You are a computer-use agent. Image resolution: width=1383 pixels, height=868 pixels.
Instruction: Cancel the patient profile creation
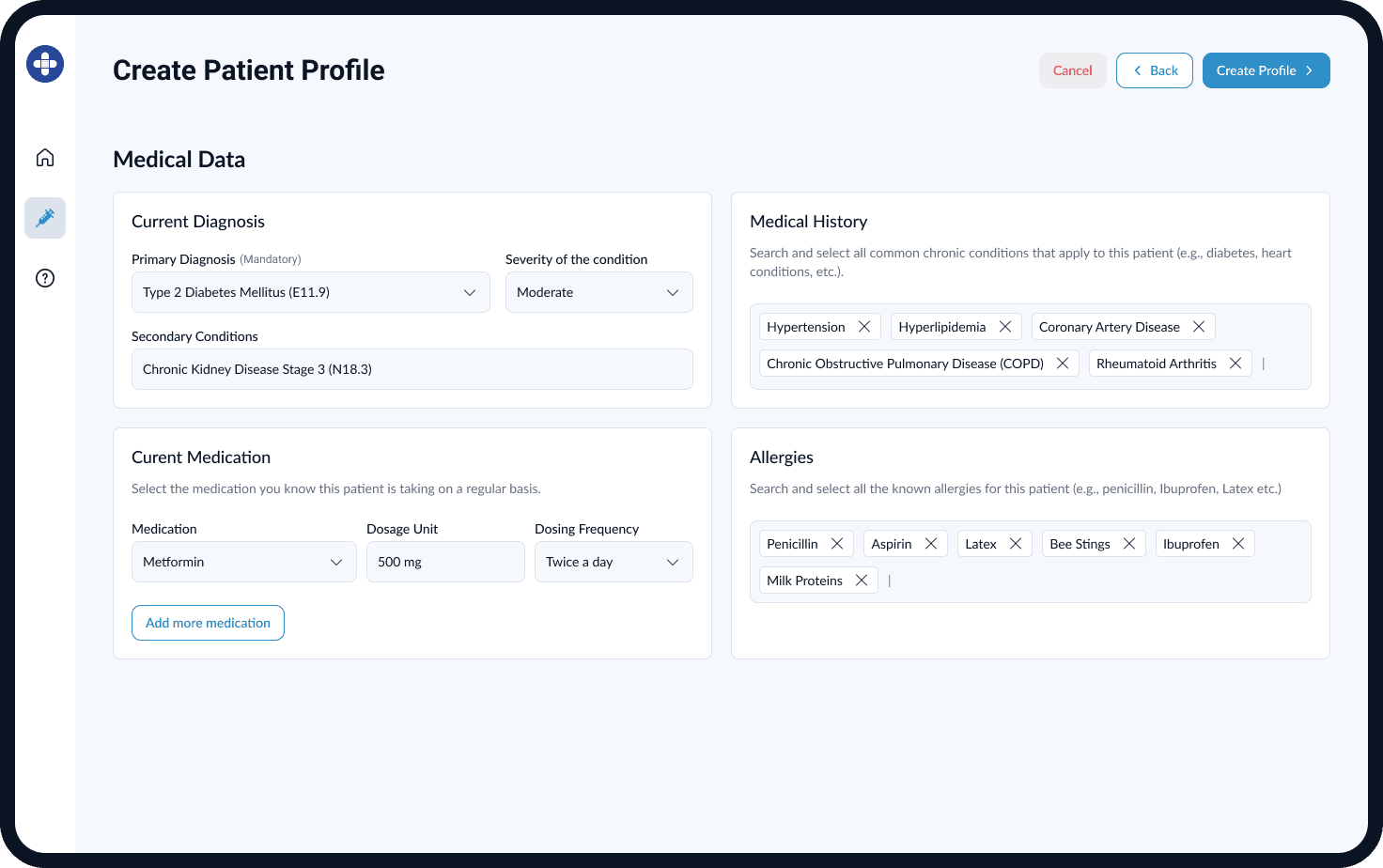(1072, 70)
